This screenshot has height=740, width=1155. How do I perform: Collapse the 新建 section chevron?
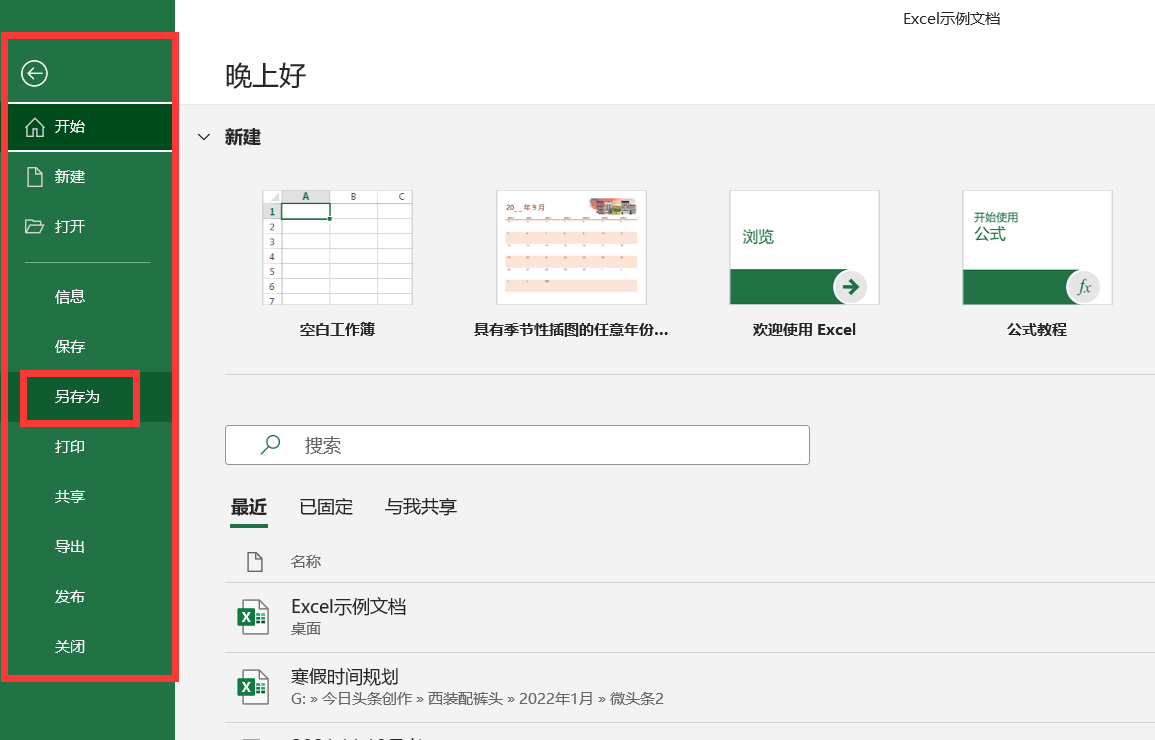tap(204, 137)
